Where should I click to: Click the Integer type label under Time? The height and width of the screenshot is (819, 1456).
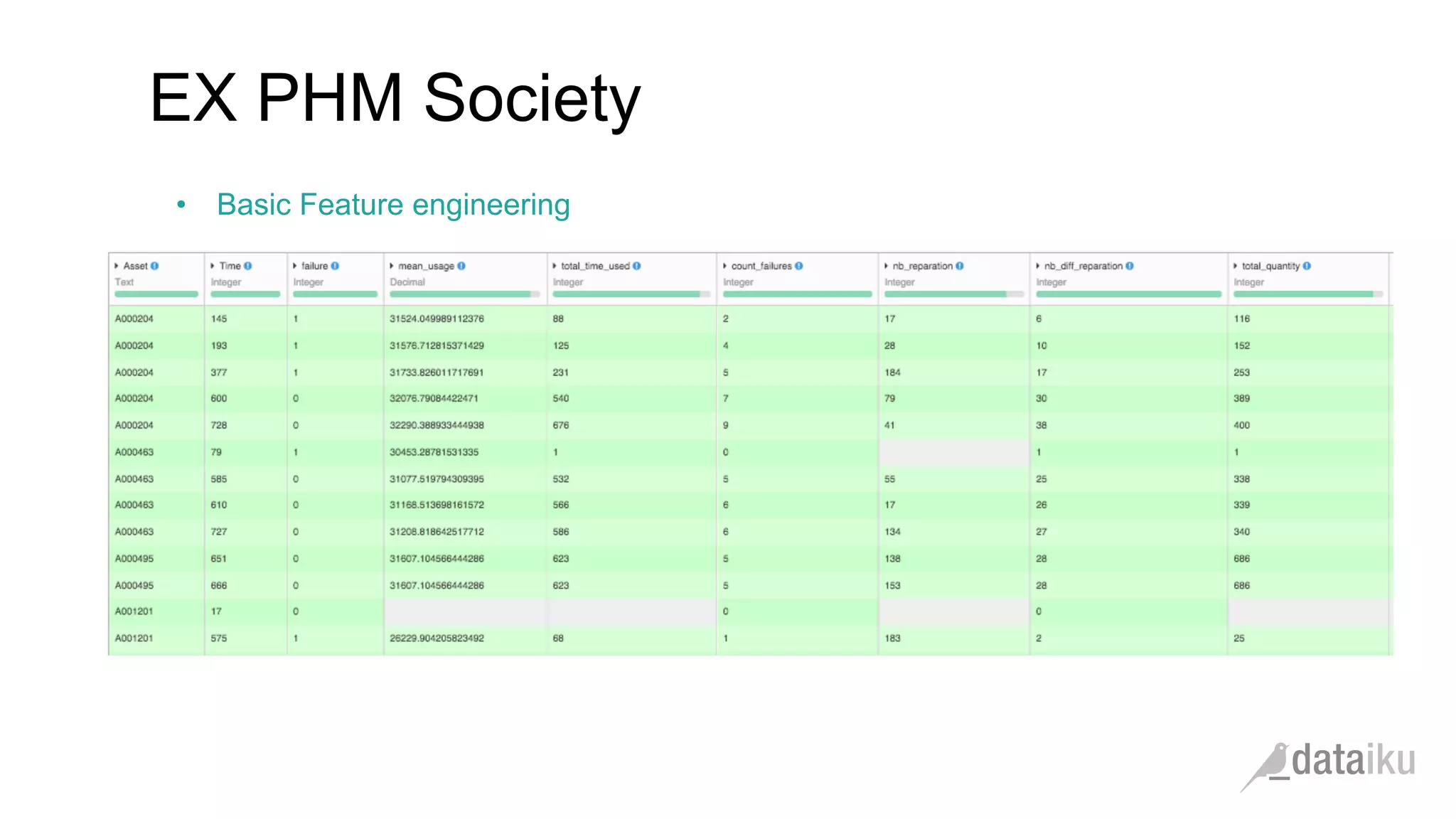(226, 282)
